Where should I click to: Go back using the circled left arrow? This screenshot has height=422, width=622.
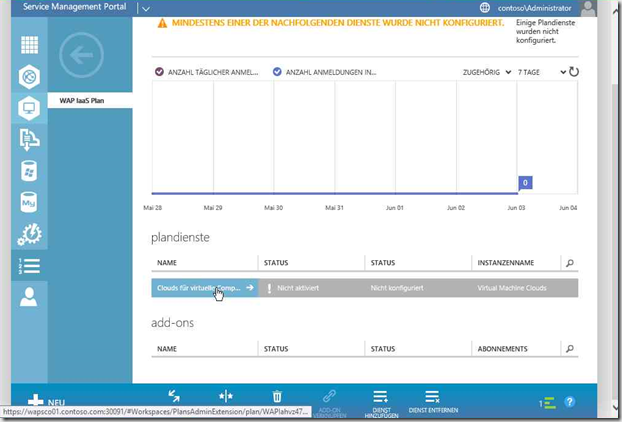[81, 55]
